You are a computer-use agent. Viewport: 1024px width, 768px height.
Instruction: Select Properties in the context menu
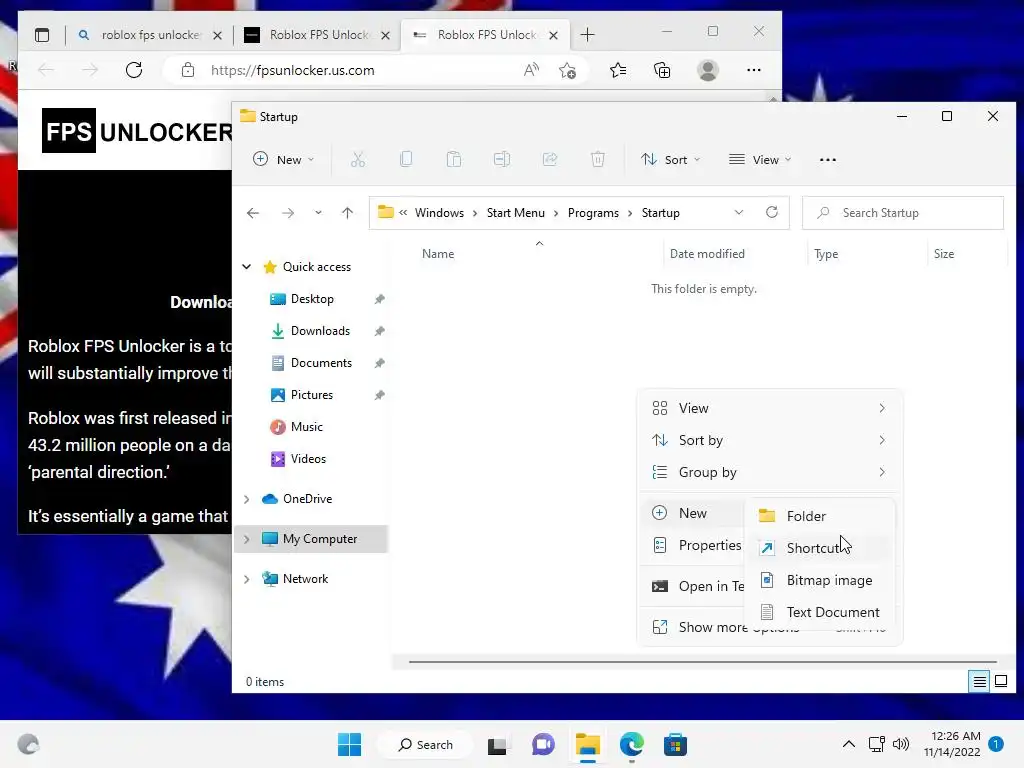[x=696, y=545]
